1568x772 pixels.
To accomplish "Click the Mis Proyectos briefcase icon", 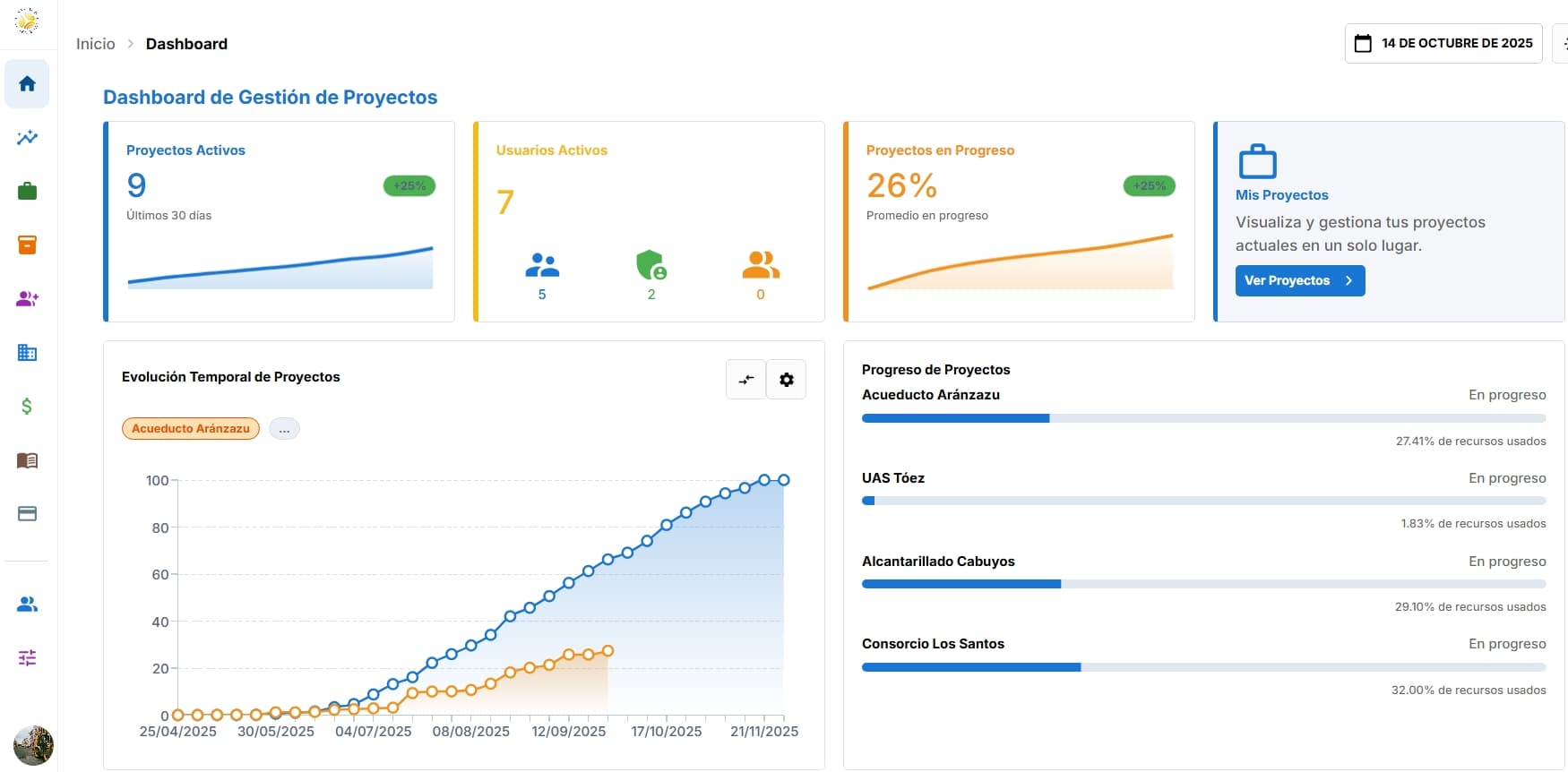I will pyautogui.click(x=1257, y=161).
